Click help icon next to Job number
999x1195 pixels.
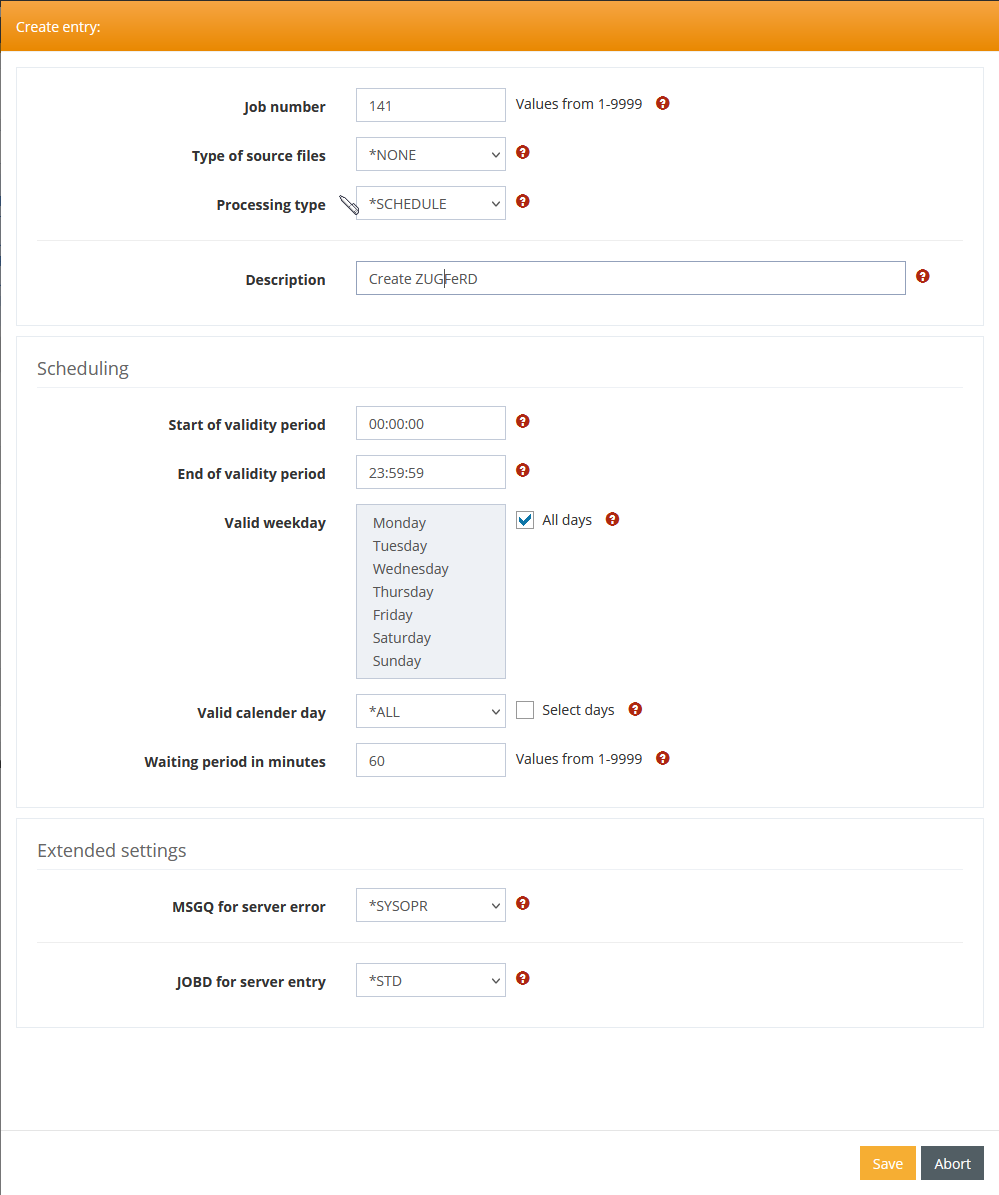pyautogui.click(x=662, y=103)
